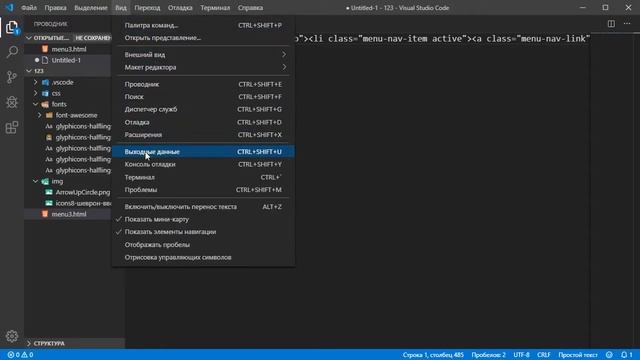Open the Source Control icon
Screen dimensions: 640x360
click(12, 77)
